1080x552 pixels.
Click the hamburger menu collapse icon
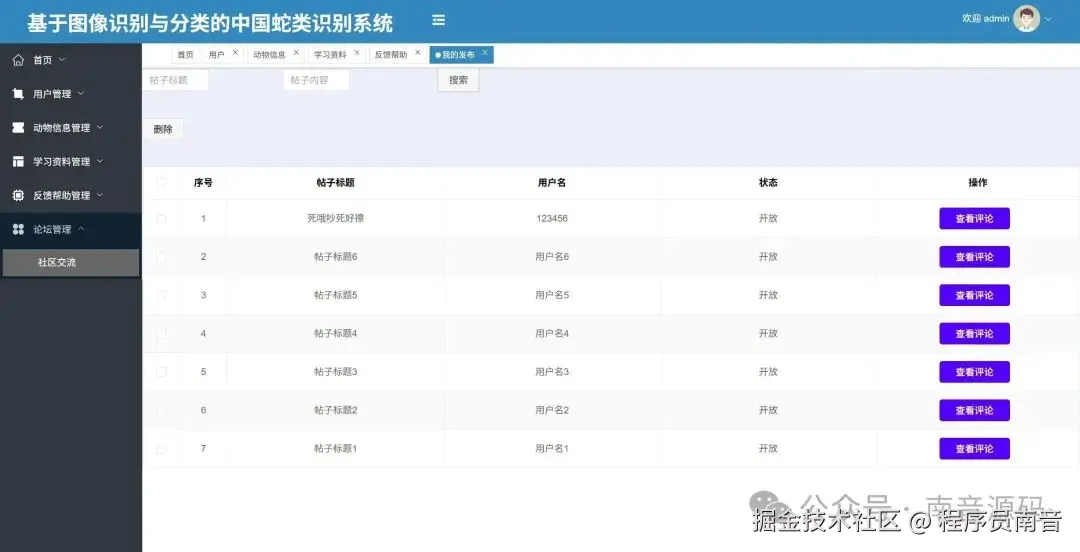tap(438, 20)
